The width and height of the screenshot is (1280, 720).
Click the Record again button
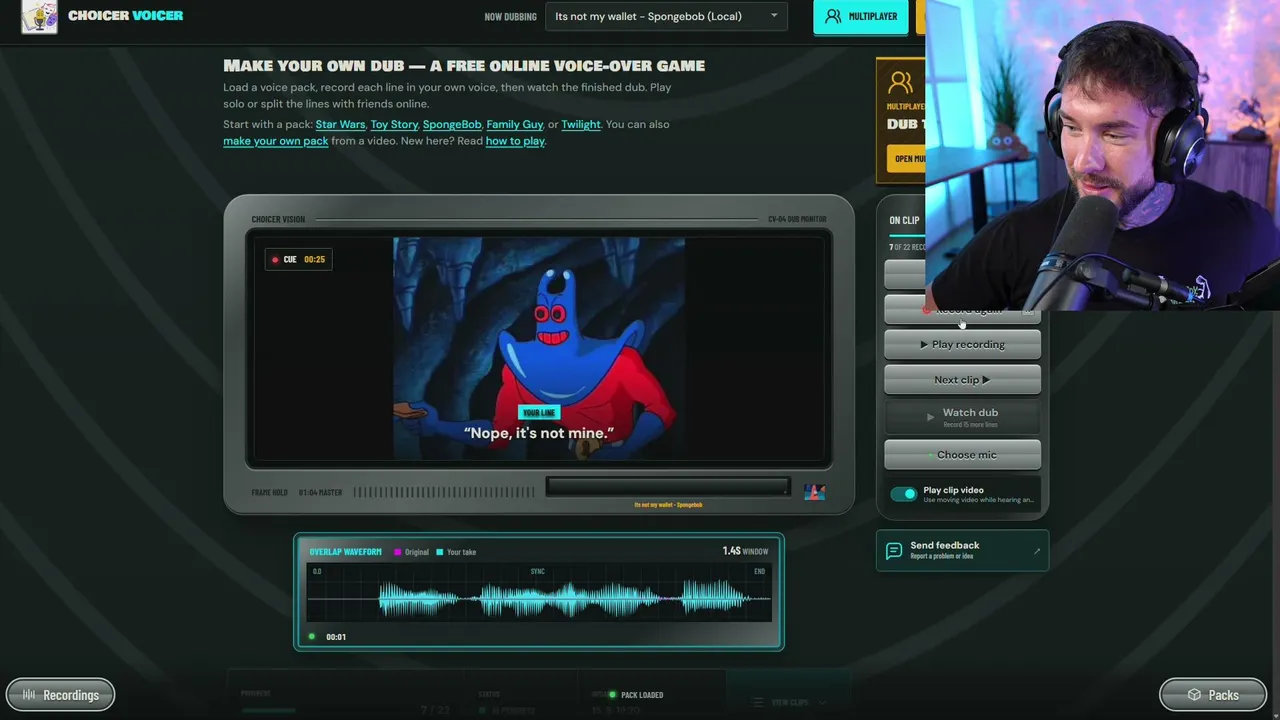962,310
